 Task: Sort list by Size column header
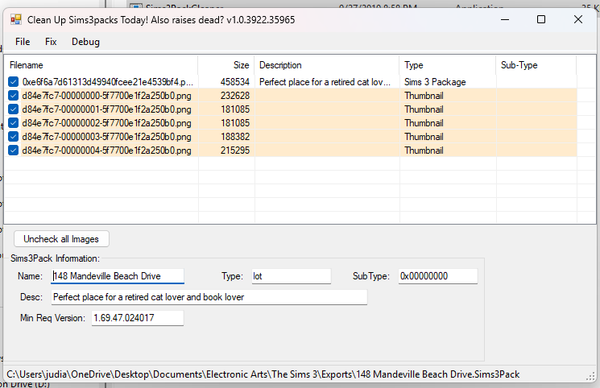226,65
